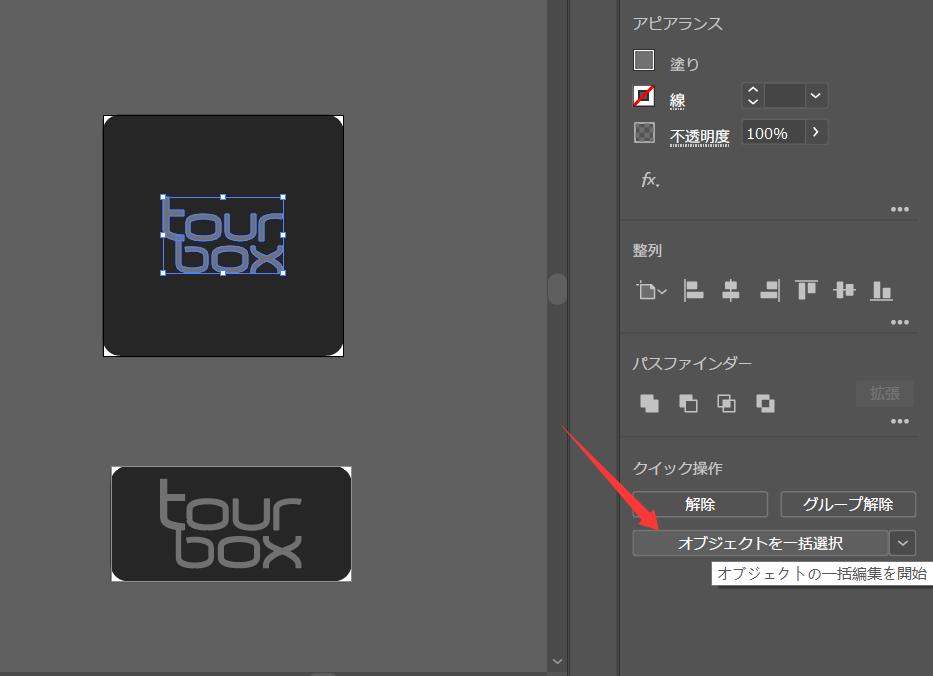Screen dimensions: 933x676
Task: Open the Align To selection dropdown icon
Action: (x=651, y=291)
